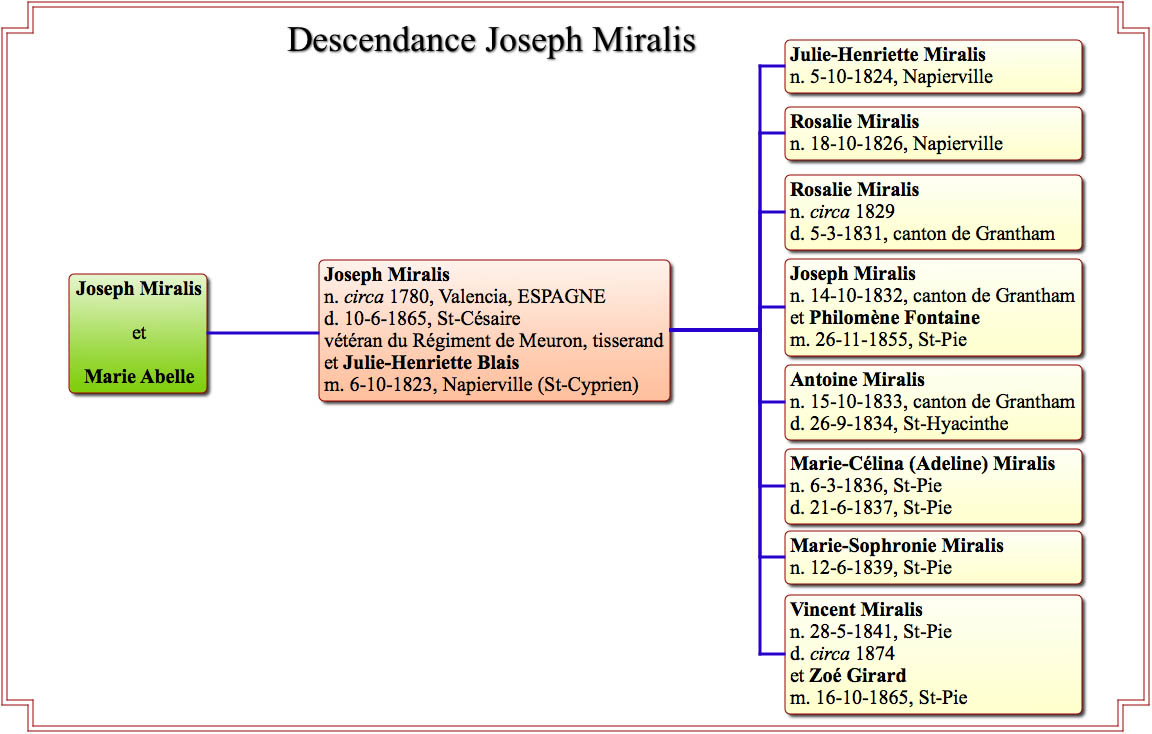This screenshot has width=1152, height=734.
Task: Click 'd. 21-6-1837, St-Pie' death line
Action: tap(871, 508)
